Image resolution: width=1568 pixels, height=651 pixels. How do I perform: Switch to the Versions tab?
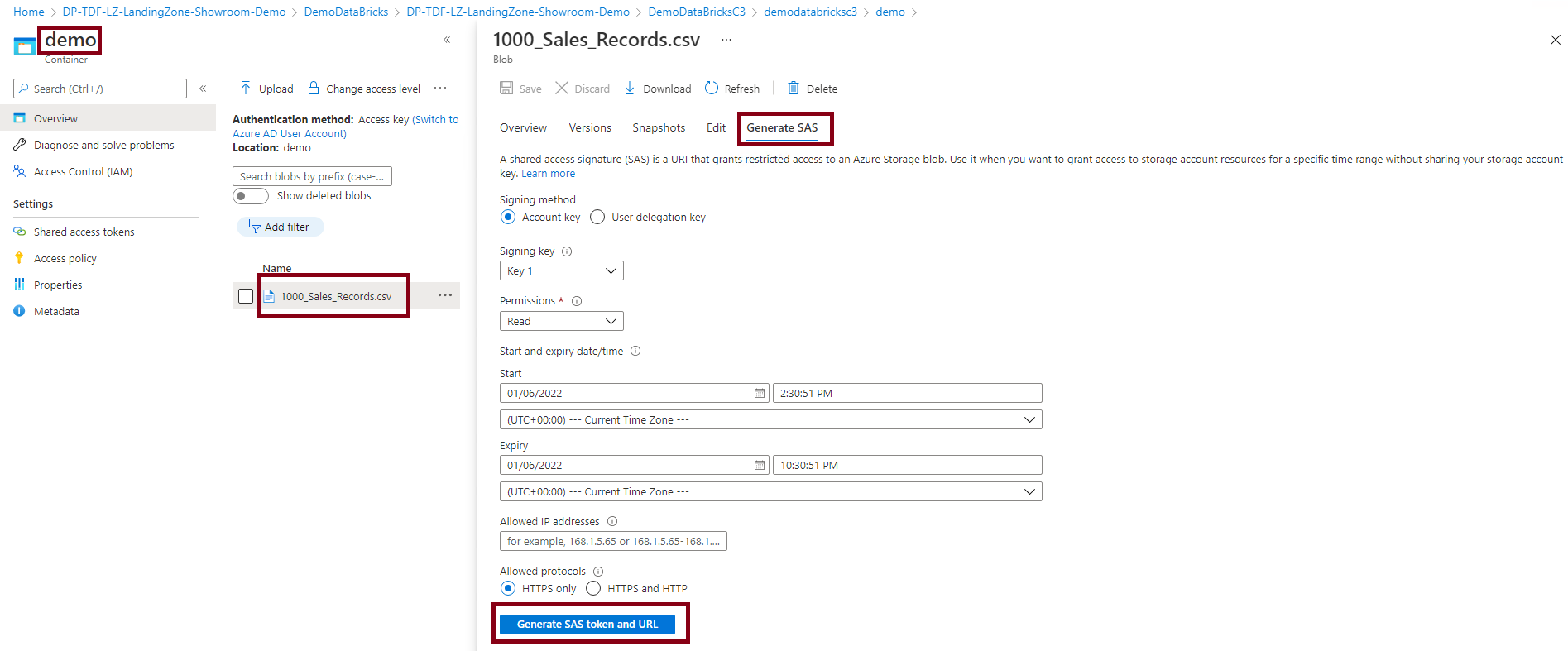590,127
